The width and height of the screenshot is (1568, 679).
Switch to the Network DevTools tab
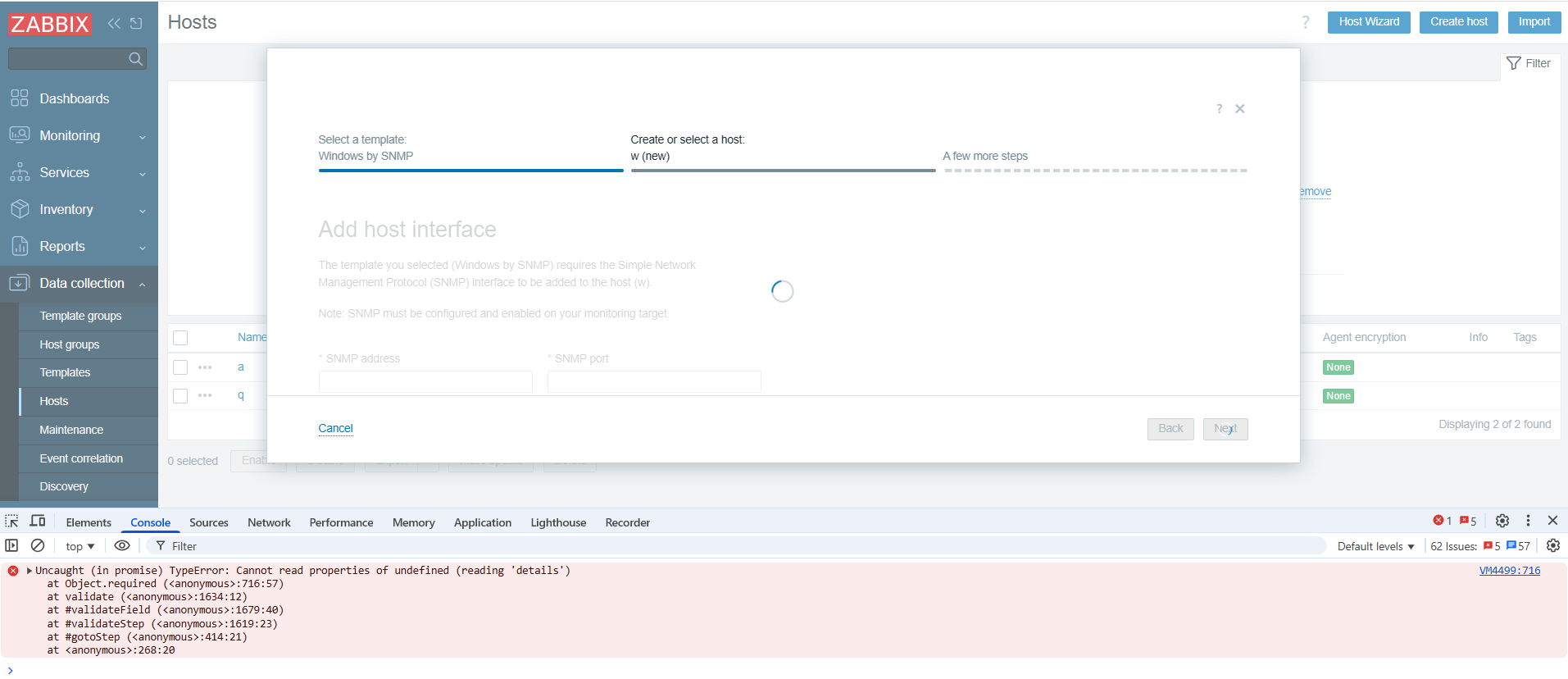[269, 522]
